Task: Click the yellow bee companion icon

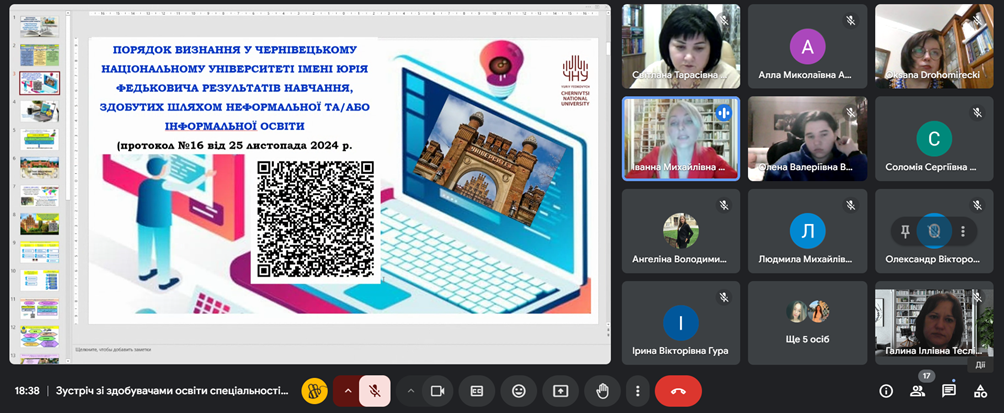Action: click(314, 391)
